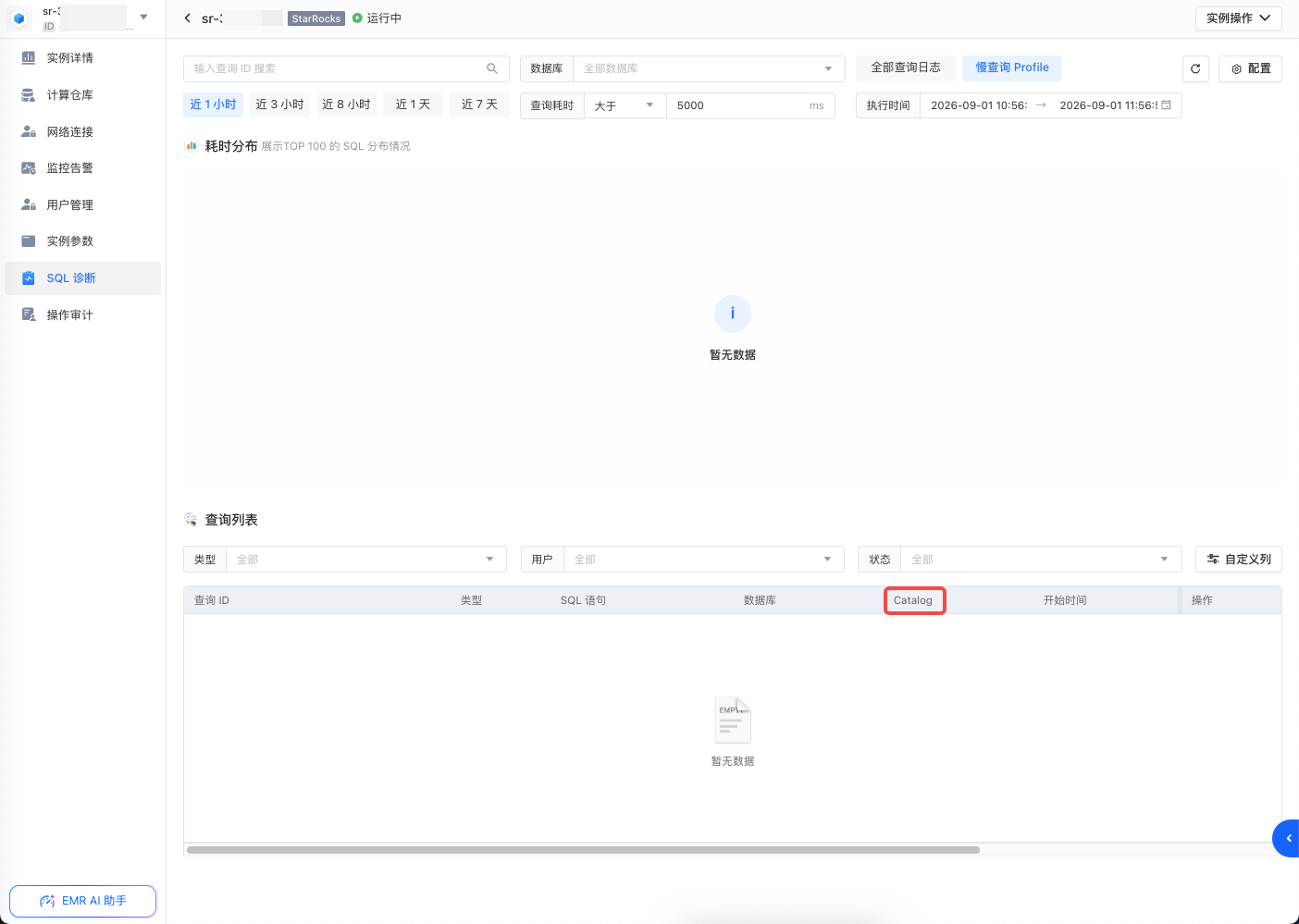Open 配置 settings button

pos(1250,68)
